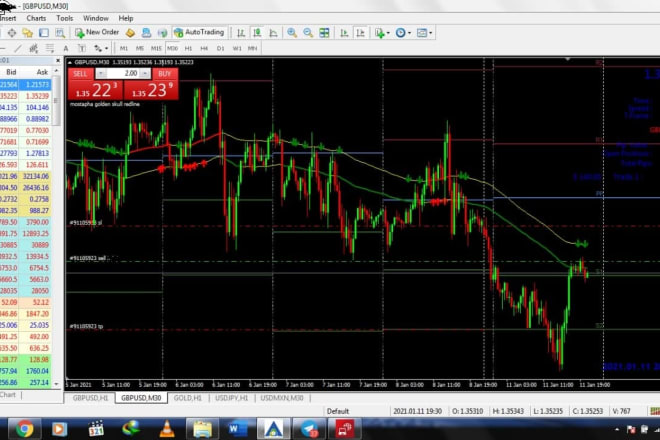Click Market Watch scrollbar down arrow
Viewport: 660px width, 440px height.
[x=57, y=384]
